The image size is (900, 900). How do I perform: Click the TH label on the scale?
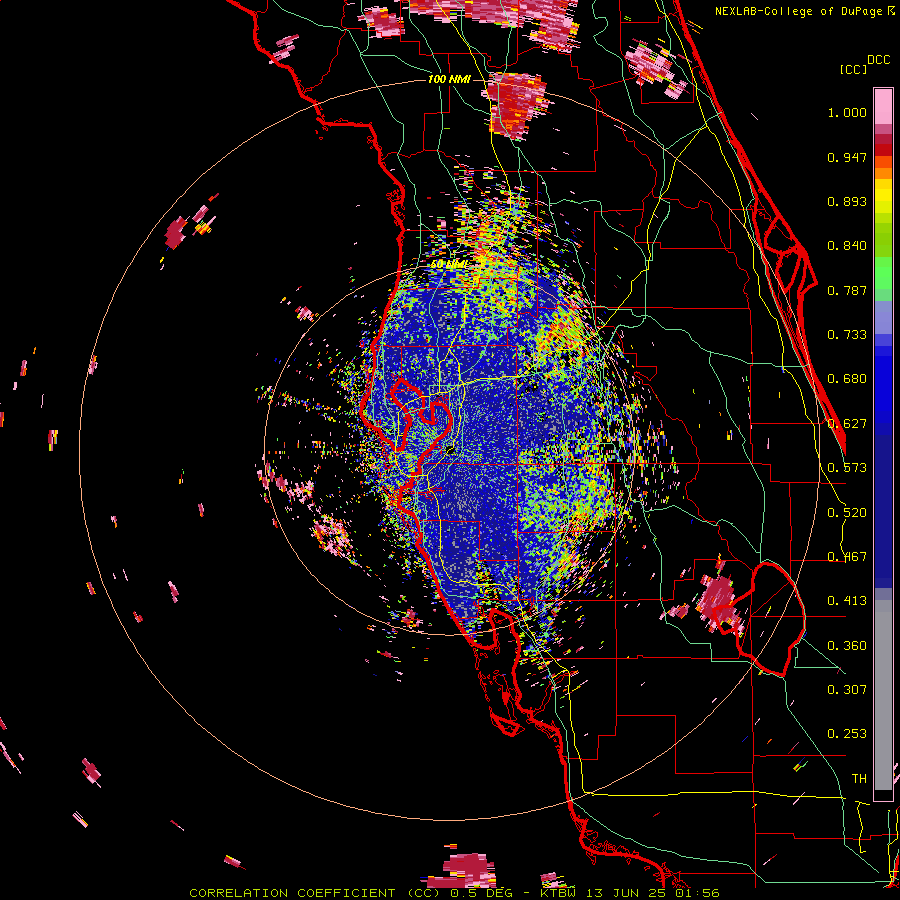859,779
